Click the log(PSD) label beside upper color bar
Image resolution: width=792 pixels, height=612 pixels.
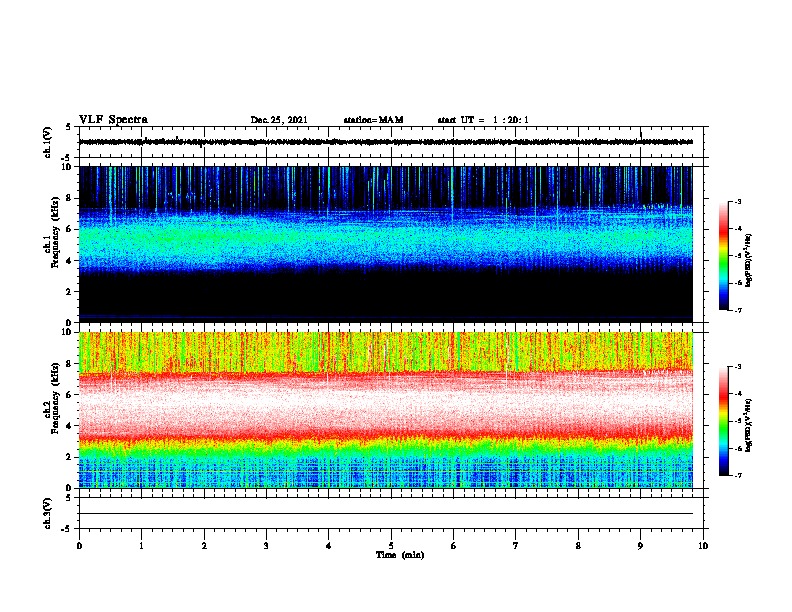tap(748, 260)
